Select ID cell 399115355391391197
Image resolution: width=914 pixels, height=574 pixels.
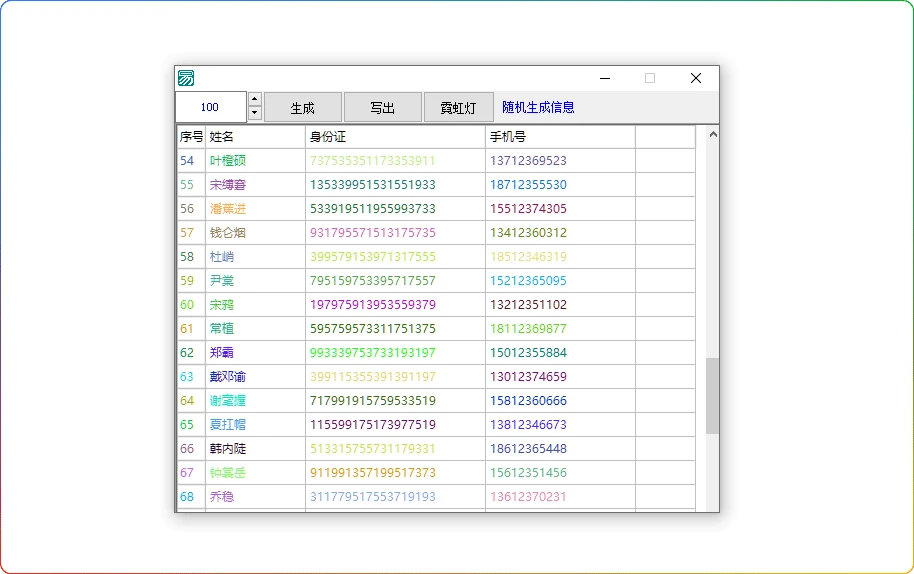point(395,376)
